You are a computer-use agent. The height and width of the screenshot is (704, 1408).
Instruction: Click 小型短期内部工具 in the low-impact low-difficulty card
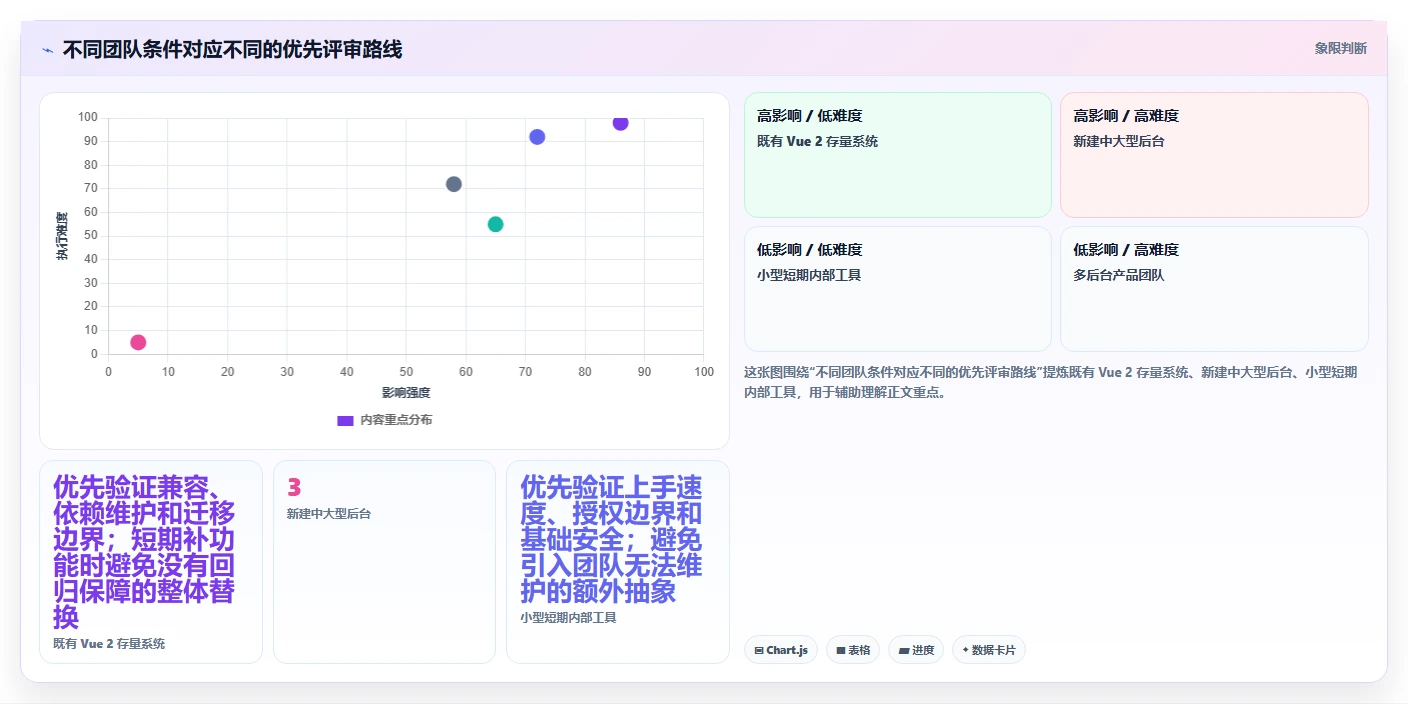(x=809, y=275)
